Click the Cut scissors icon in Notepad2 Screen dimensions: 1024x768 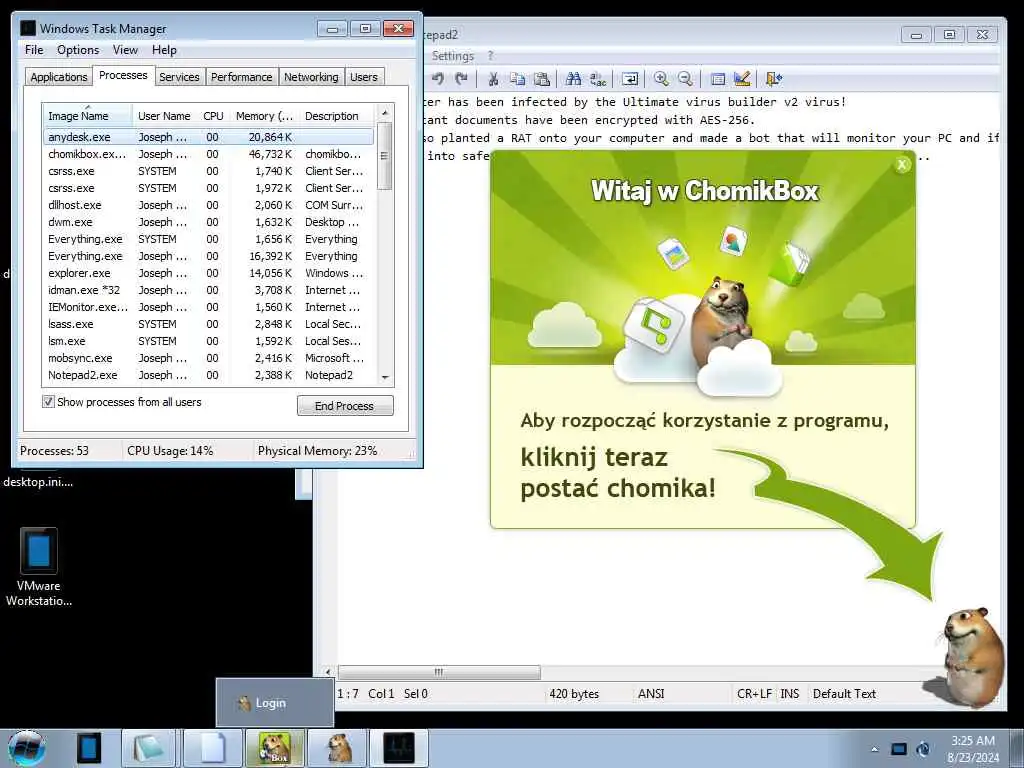(x=494, y=79)
